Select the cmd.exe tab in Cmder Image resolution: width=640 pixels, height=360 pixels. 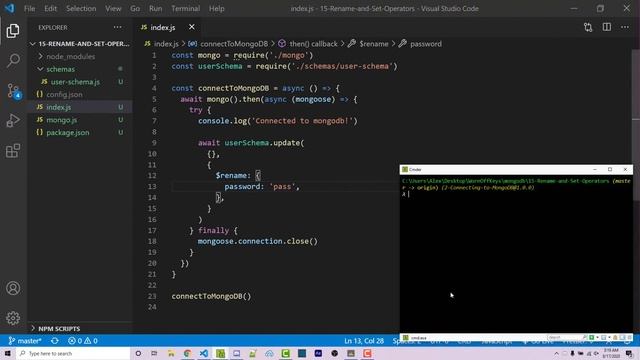pos(415,338)
